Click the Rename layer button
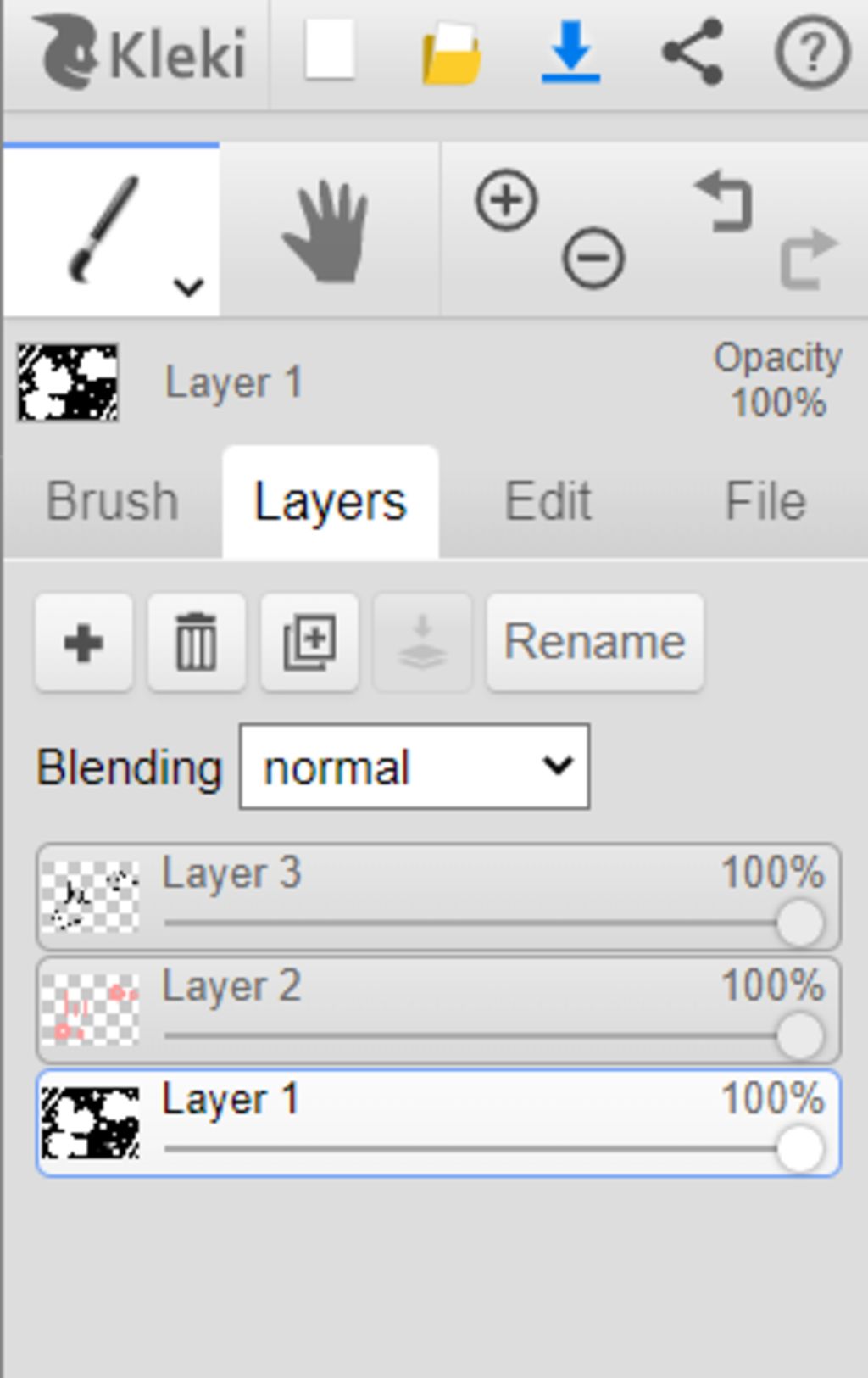Image resolution: width=868 pixels, height=1378 pixels. point(595,642)
